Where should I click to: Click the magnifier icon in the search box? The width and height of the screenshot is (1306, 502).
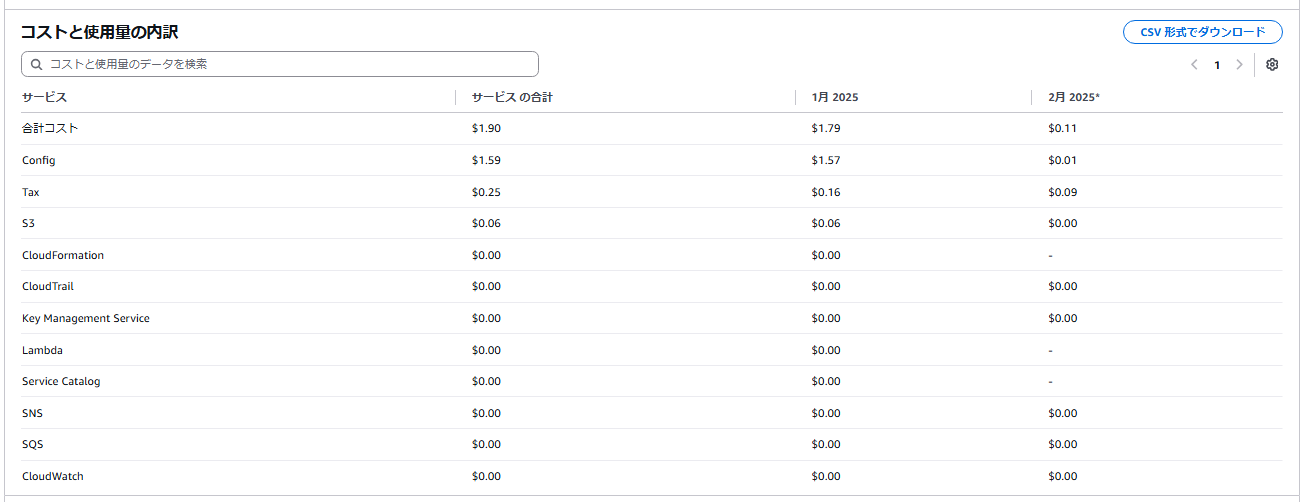coord(37,64)
